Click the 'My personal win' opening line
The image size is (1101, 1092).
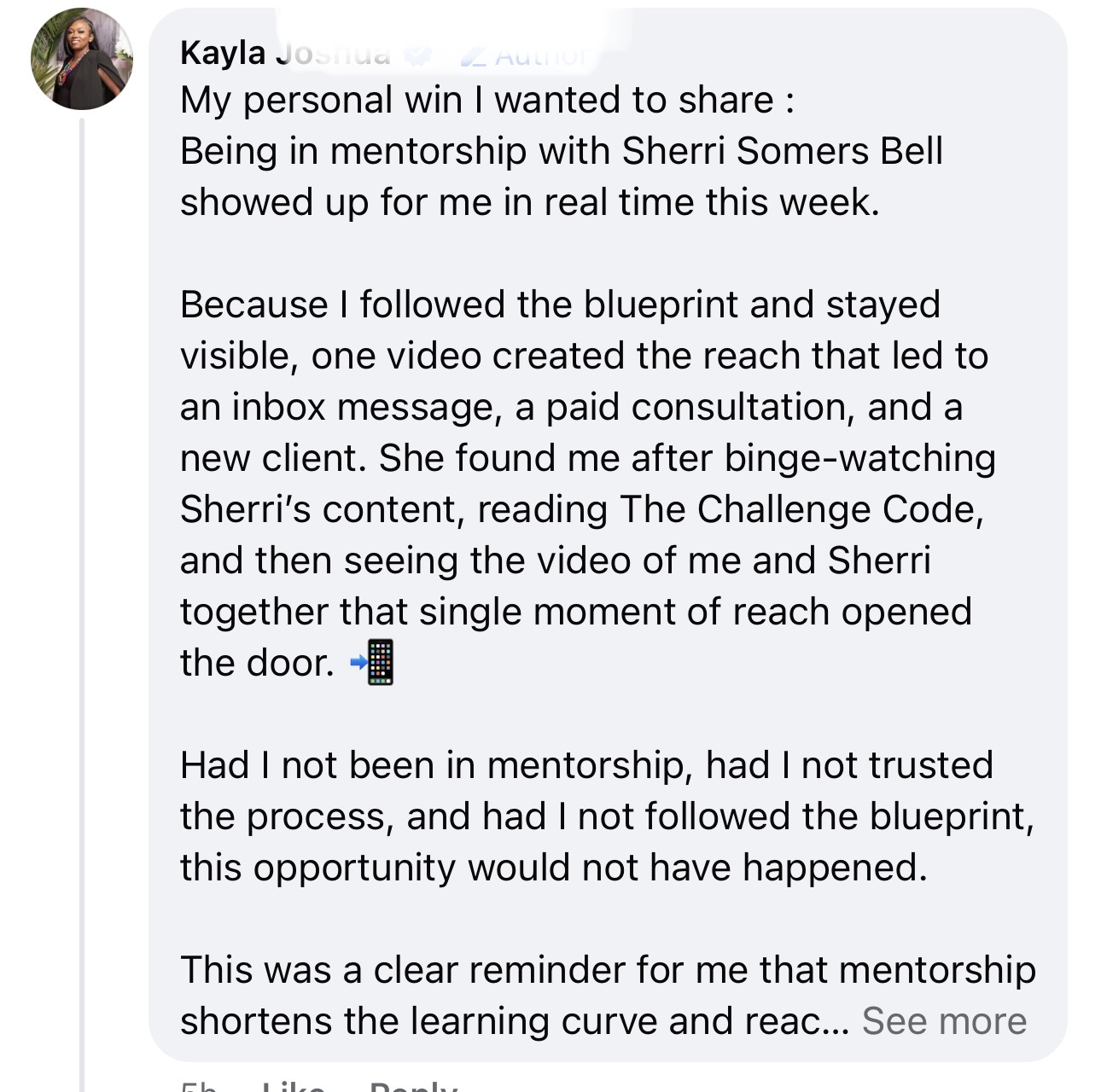pos(486,100)
